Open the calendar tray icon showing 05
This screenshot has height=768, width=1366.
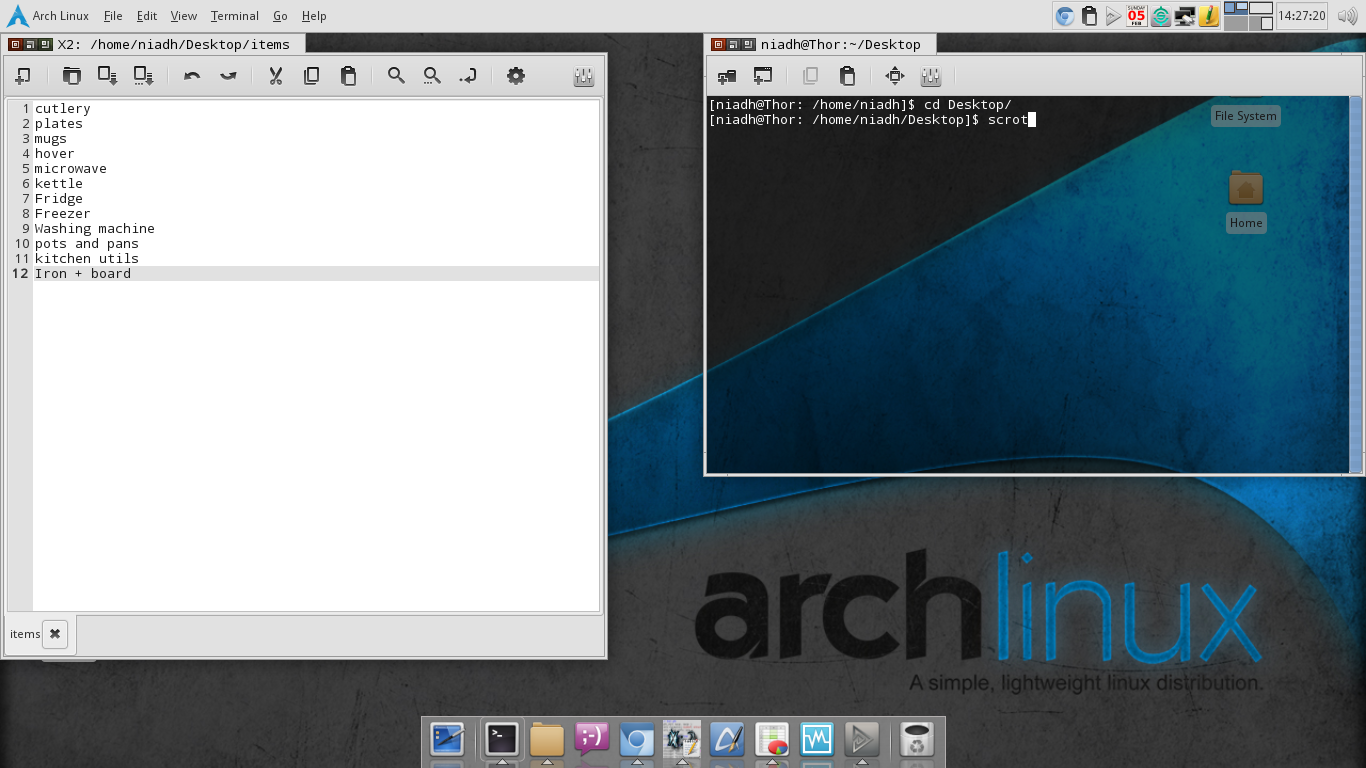[x=1137, y=15]
